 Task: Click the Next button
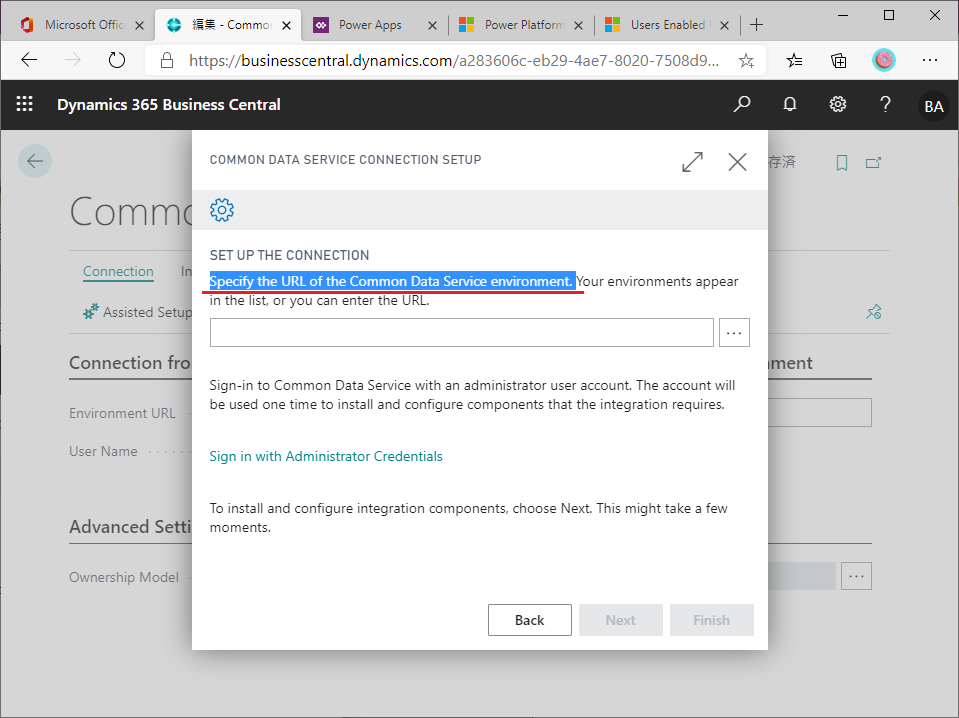(x=621, y=620)
